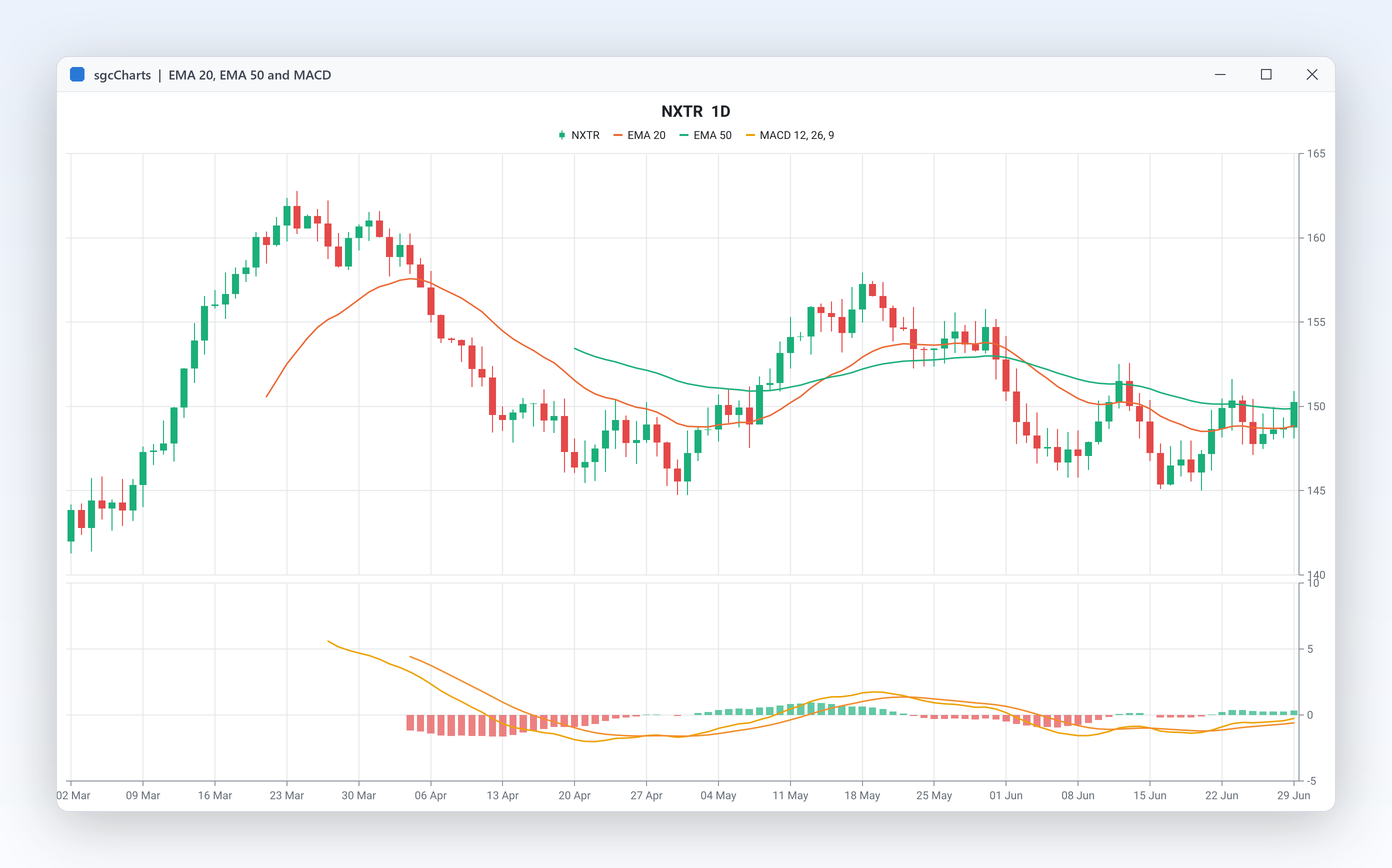Toggle the MACD 12, 26, 9 legend entry
The height and width of the screenshot is (868, 1392).
(790, 135)
